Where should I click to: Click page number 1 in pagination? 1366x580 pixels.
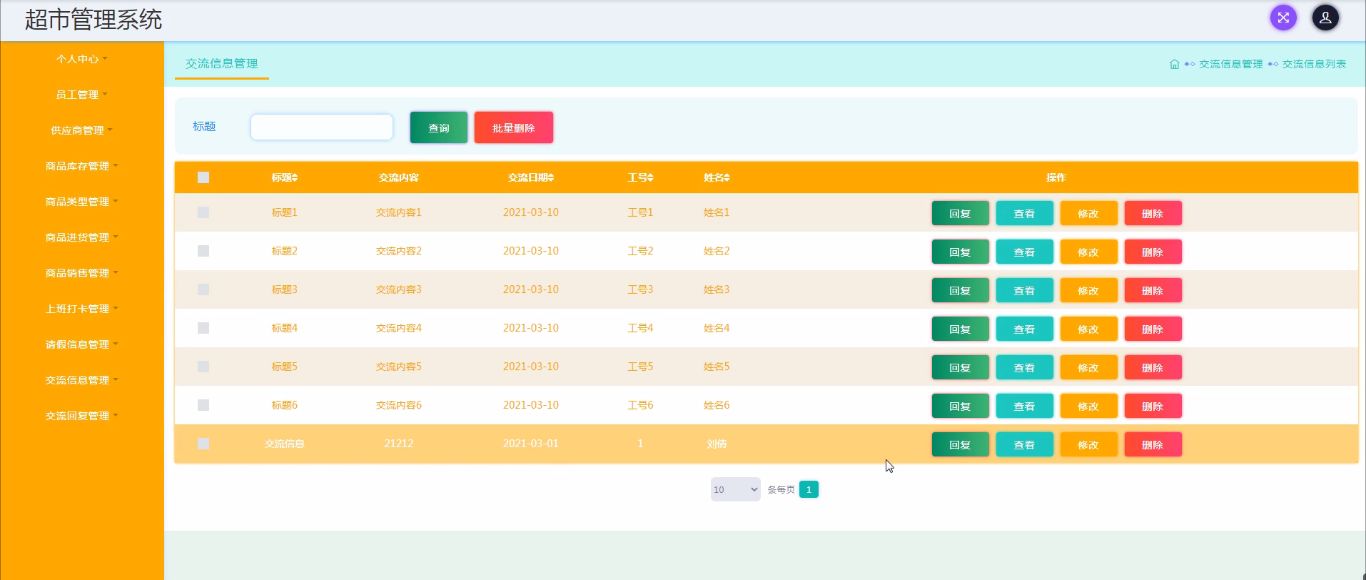809,490
